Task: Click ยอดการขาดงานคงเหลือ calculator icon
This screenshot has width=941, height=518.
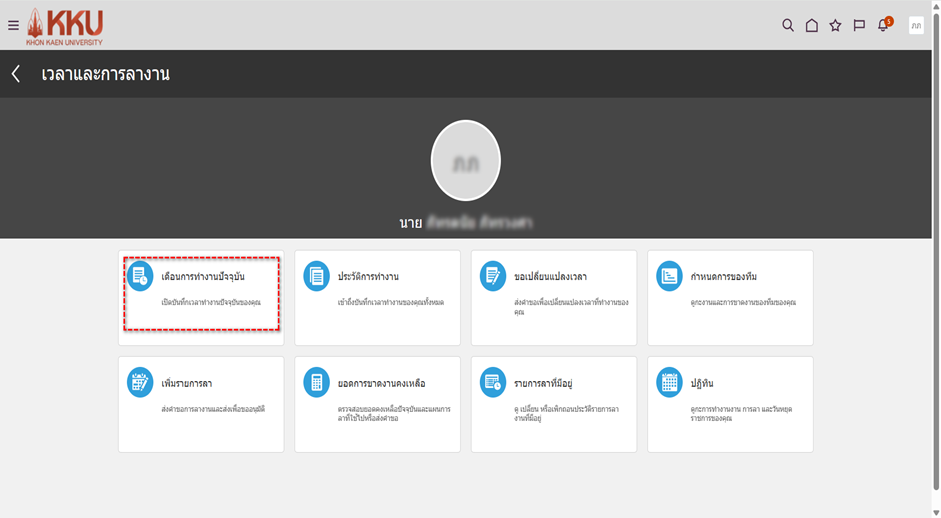Action: point(316,382)
